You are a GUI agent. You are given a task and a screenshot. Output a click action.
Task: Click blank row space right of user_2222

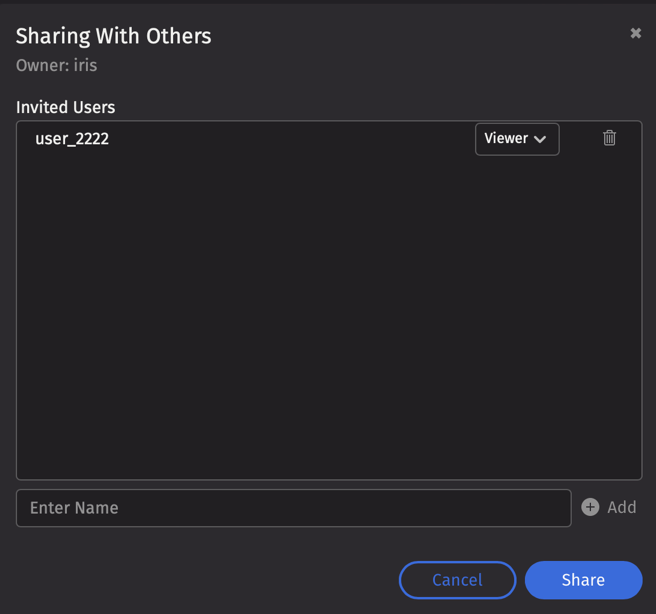click(290, 139)
